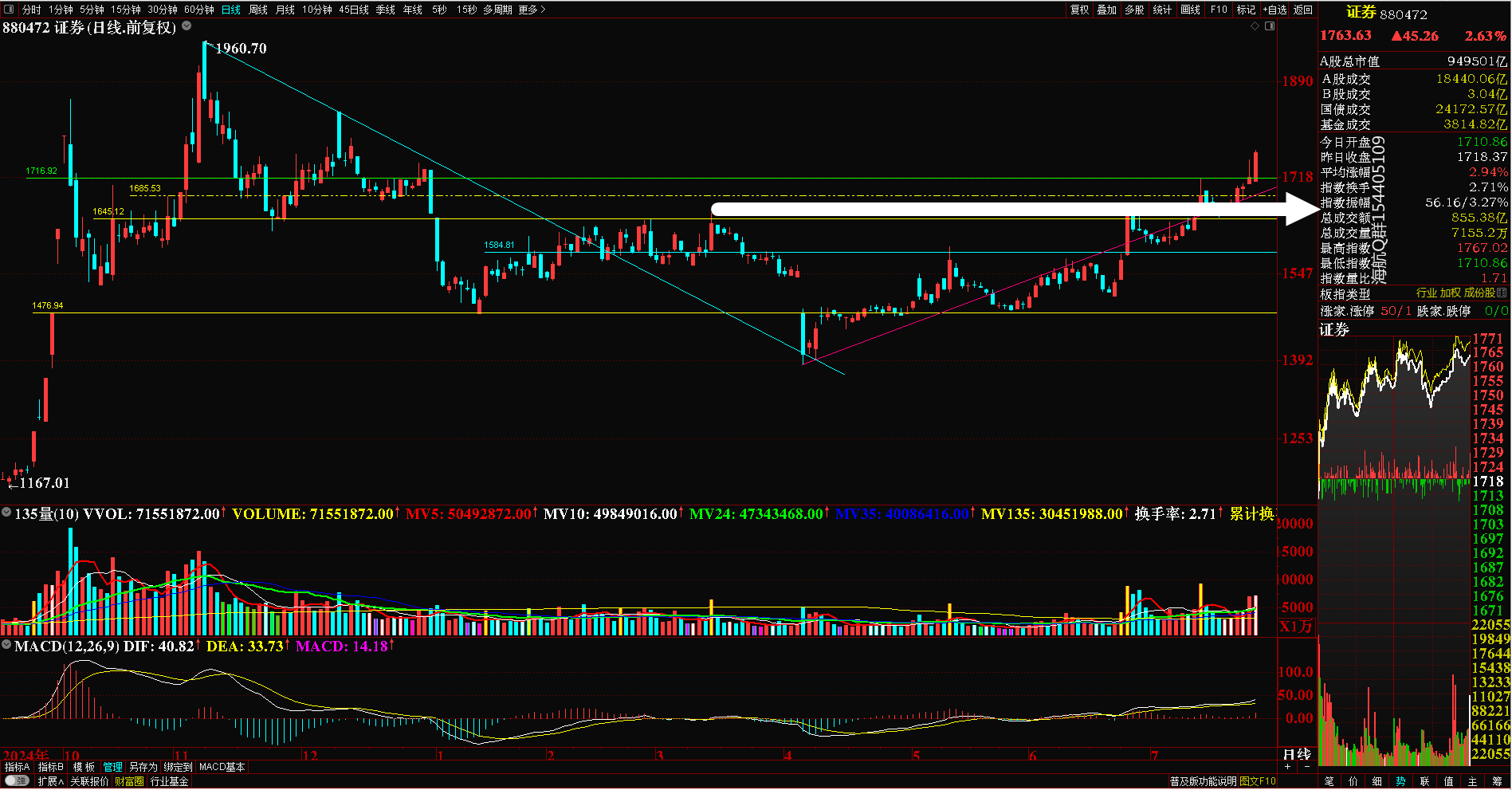Open 行业基金 sector funds tab
Image resolution: width=1512 pixels, height=790 pixels.
point(170,781)
